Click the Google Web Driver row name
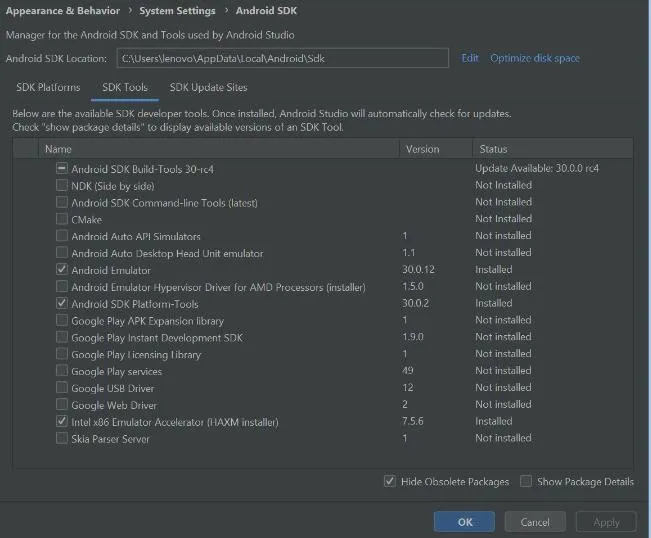The height and width of the screenshot is (538, 651). [x=114, y=405]
